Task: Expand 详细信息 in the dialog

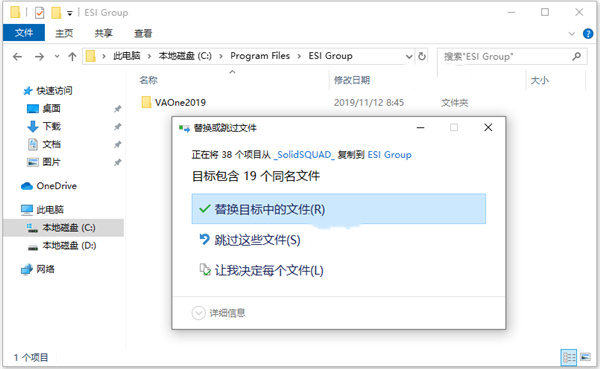Action: pyautogui.click(x=218, y=313)
